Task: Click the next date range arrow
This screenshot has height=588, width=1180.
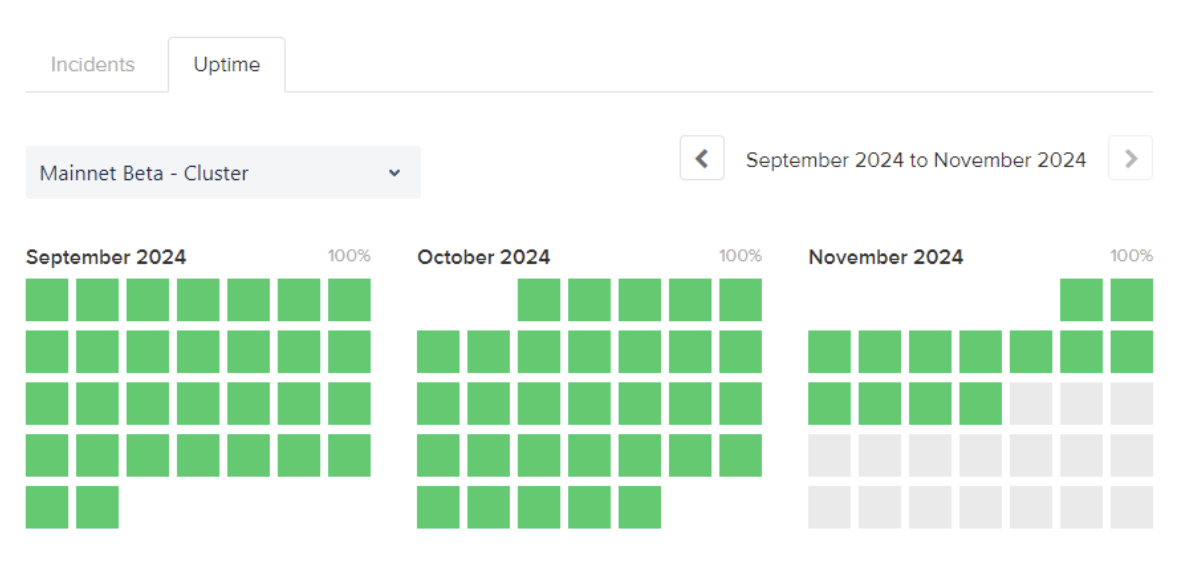Action: tap(1130, 159)
